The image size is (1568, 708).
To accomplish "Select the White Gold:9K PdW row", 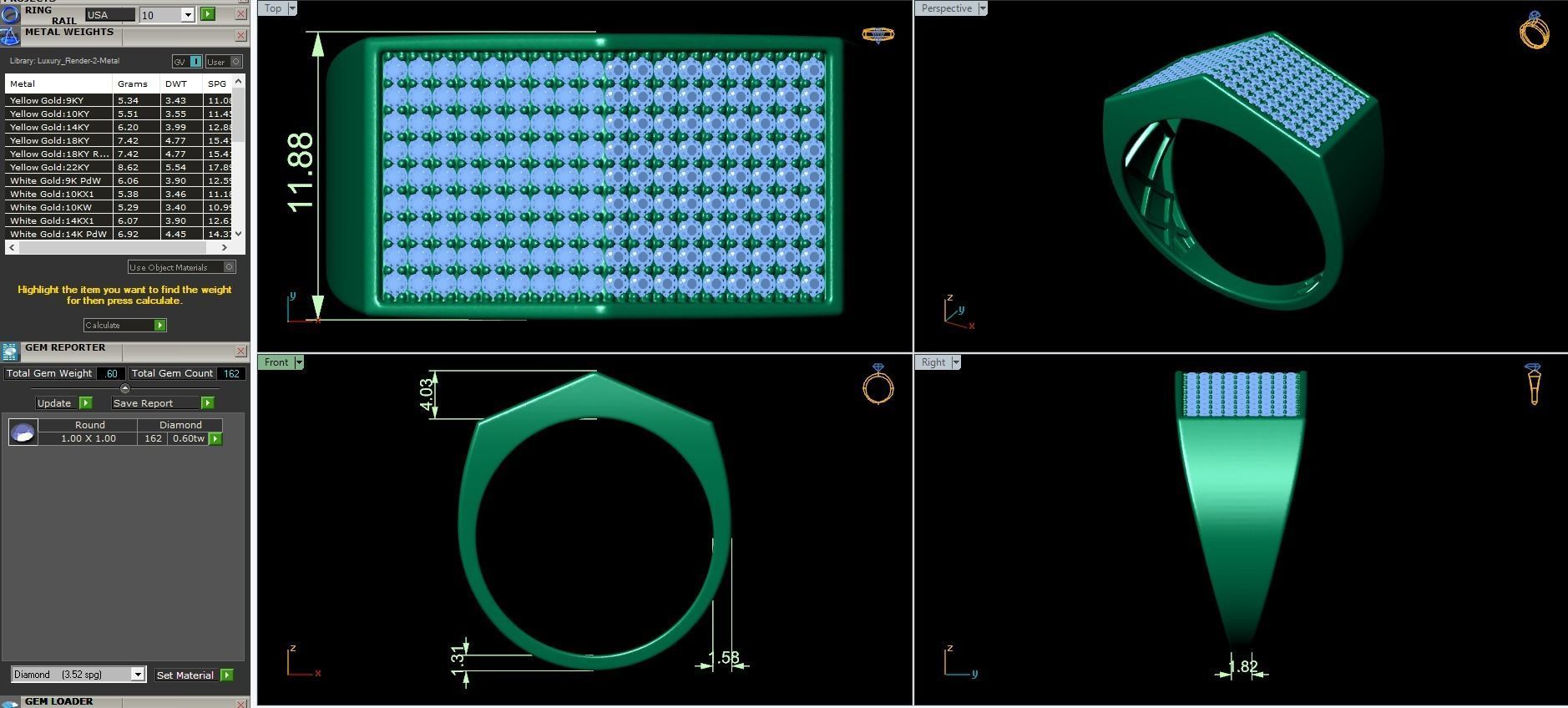I will coord(119,180).
